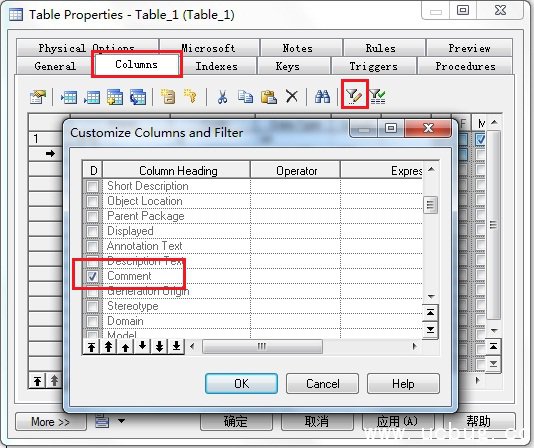Click the Table Properties title bar icon
534x448 pixels.
(x=16, y=15)
